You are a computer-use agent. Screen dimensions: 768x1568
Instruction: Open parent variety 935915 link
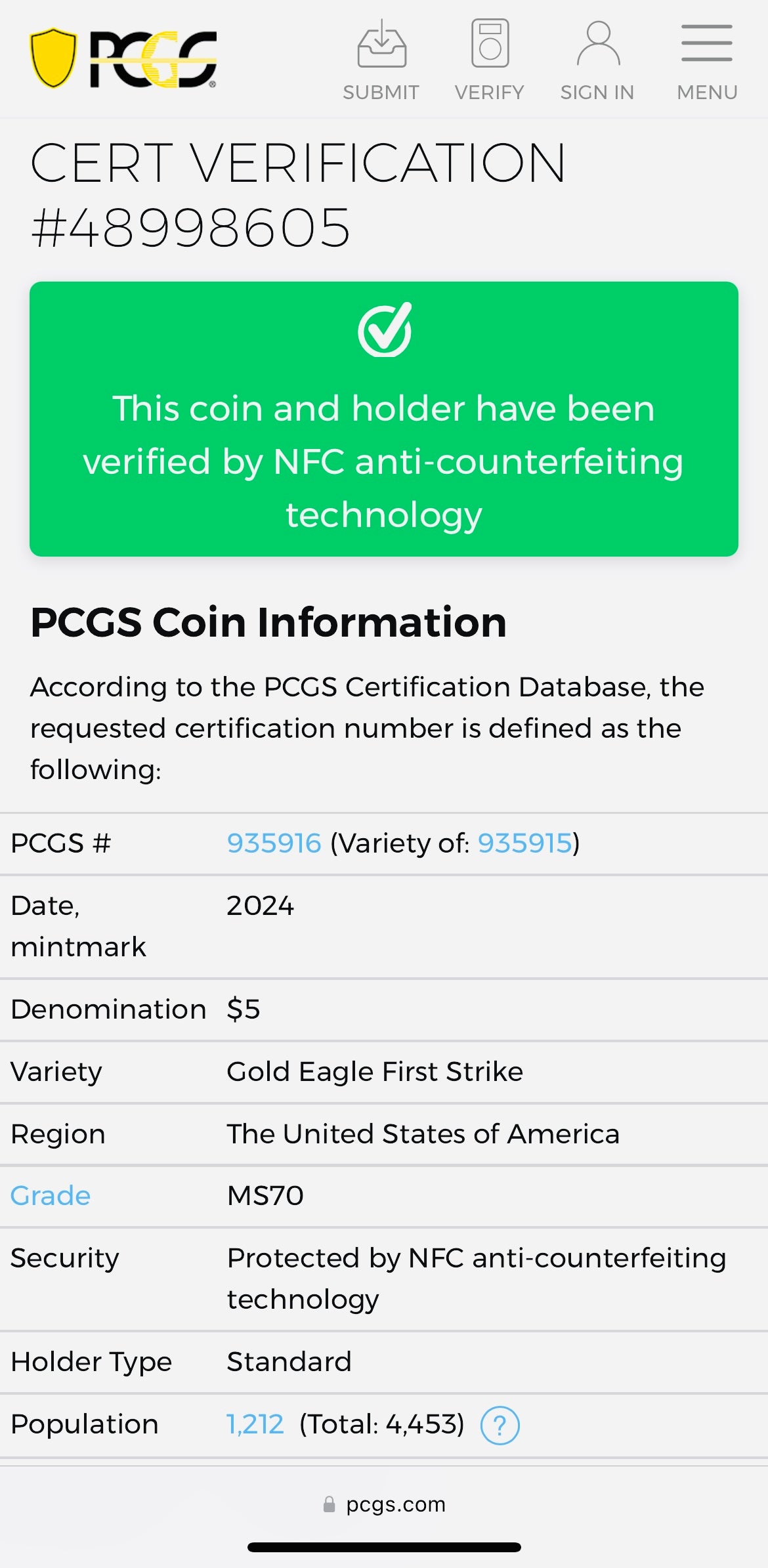click(524, 843)
